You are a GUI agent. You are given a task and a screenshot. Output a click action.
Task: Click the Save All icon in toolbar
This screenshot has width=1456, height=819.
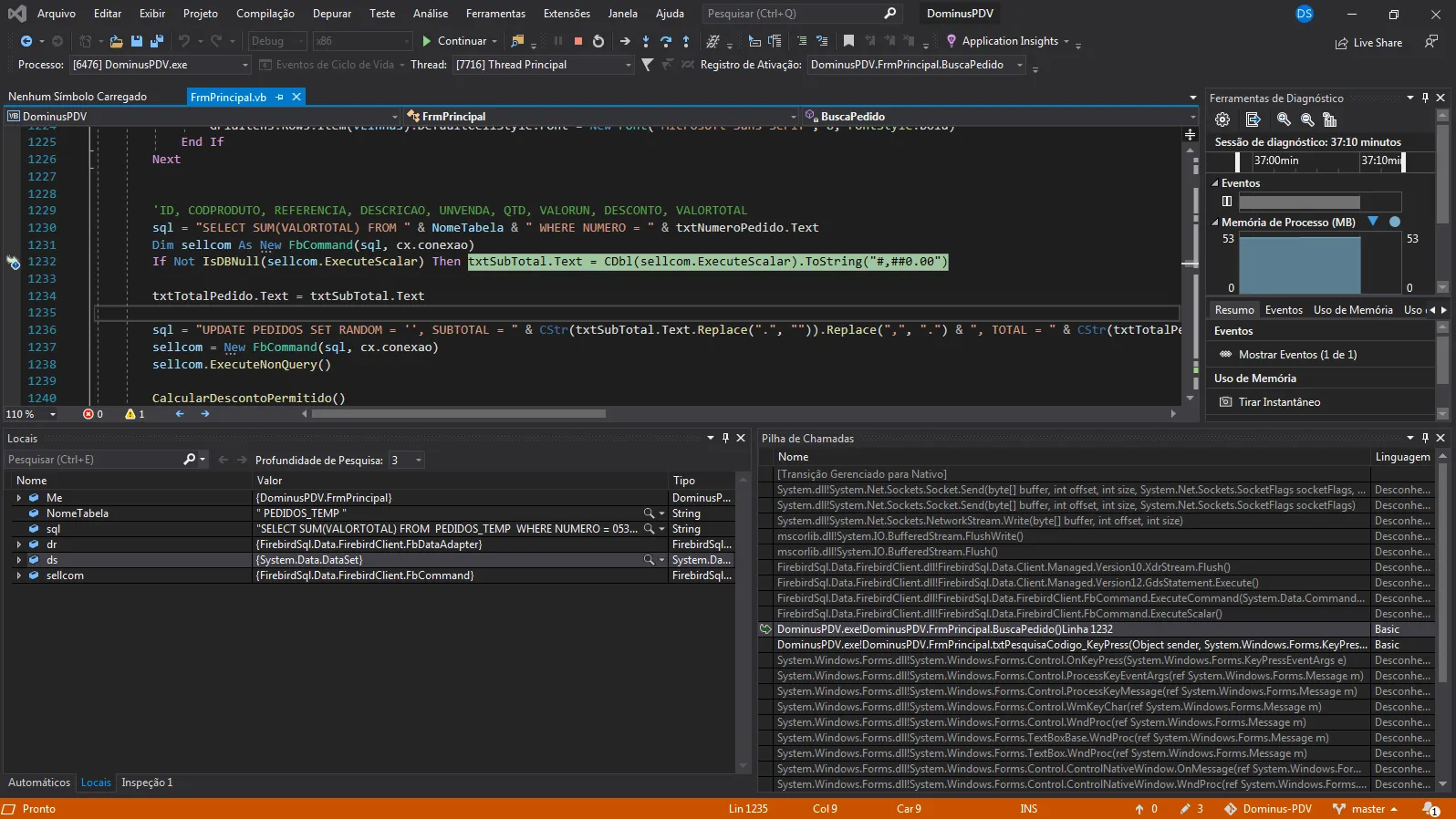click(157, 41)
